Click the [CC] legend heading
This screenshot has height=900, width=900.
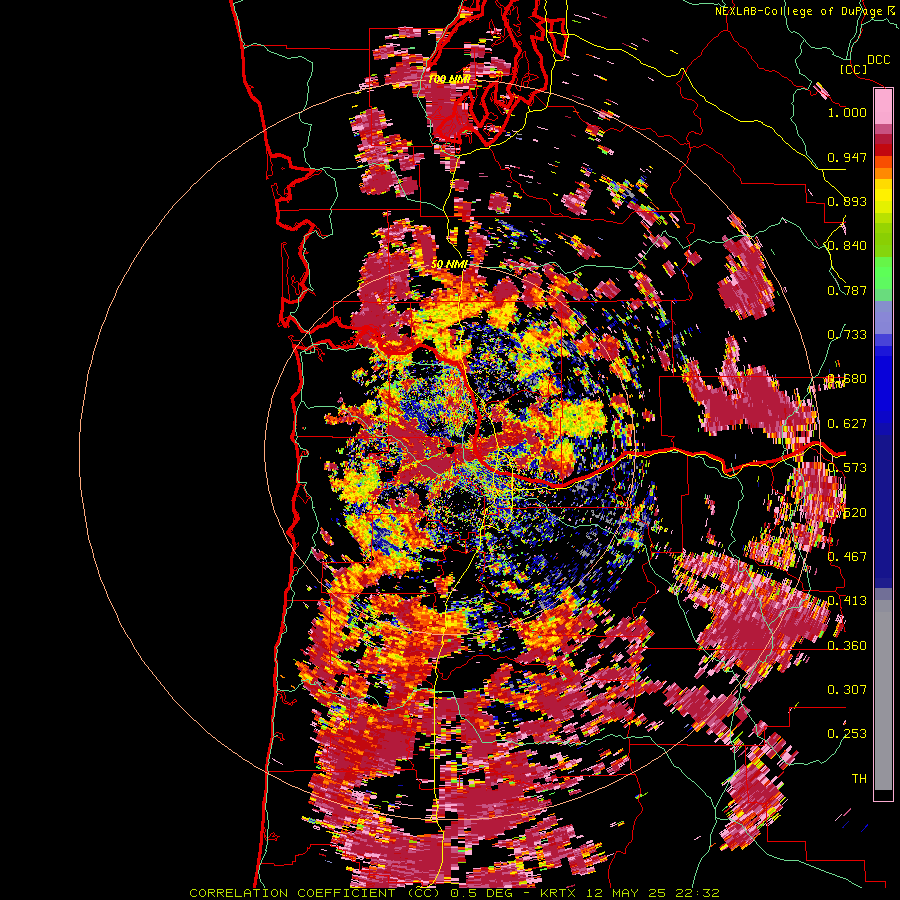854,69
